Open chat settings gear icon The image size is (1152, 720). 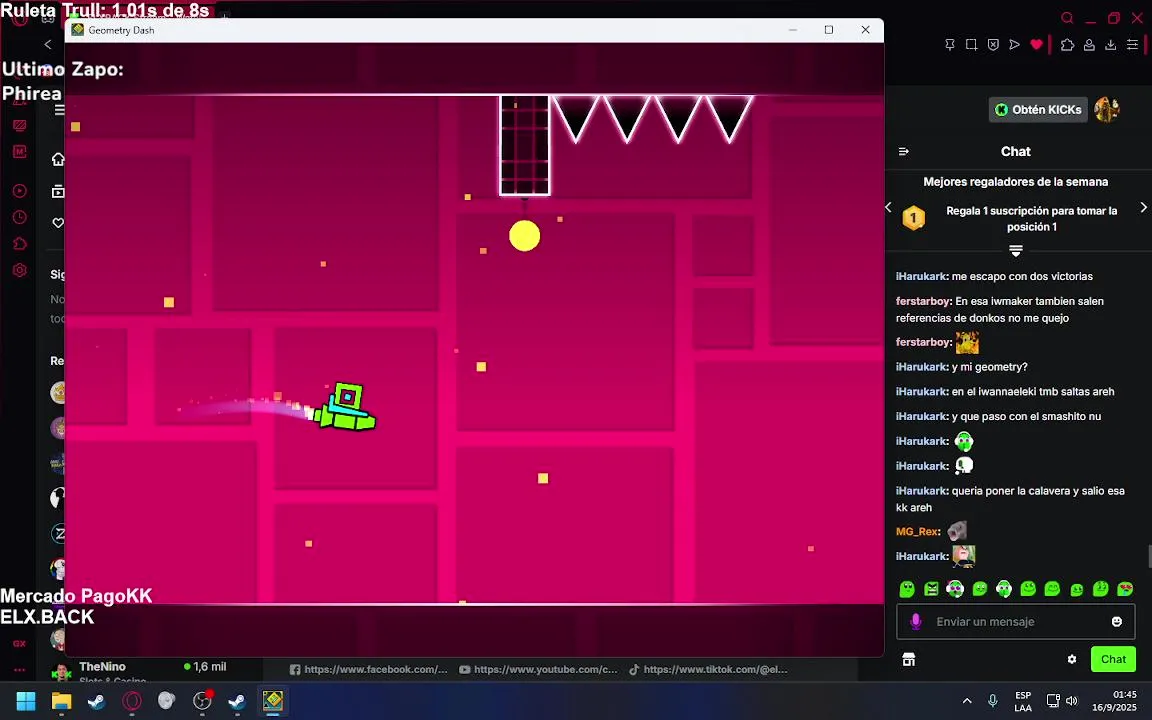[1072, 659]
